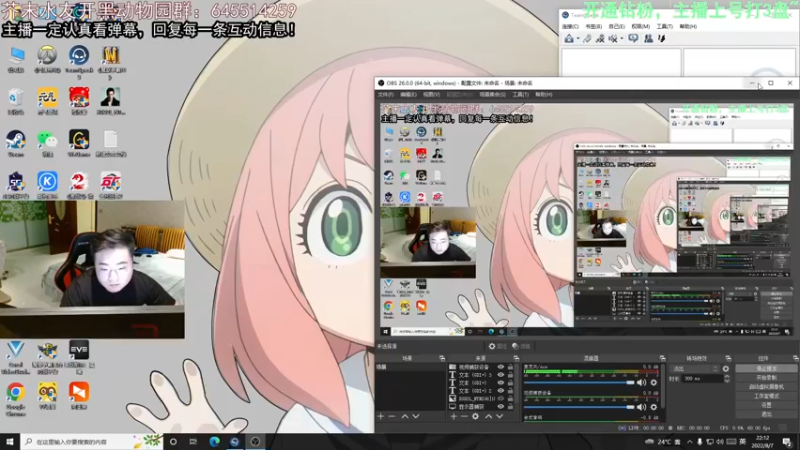
Task: Toggle lock on 文本 (GDI+) 3 source
Action: [510, 375]
